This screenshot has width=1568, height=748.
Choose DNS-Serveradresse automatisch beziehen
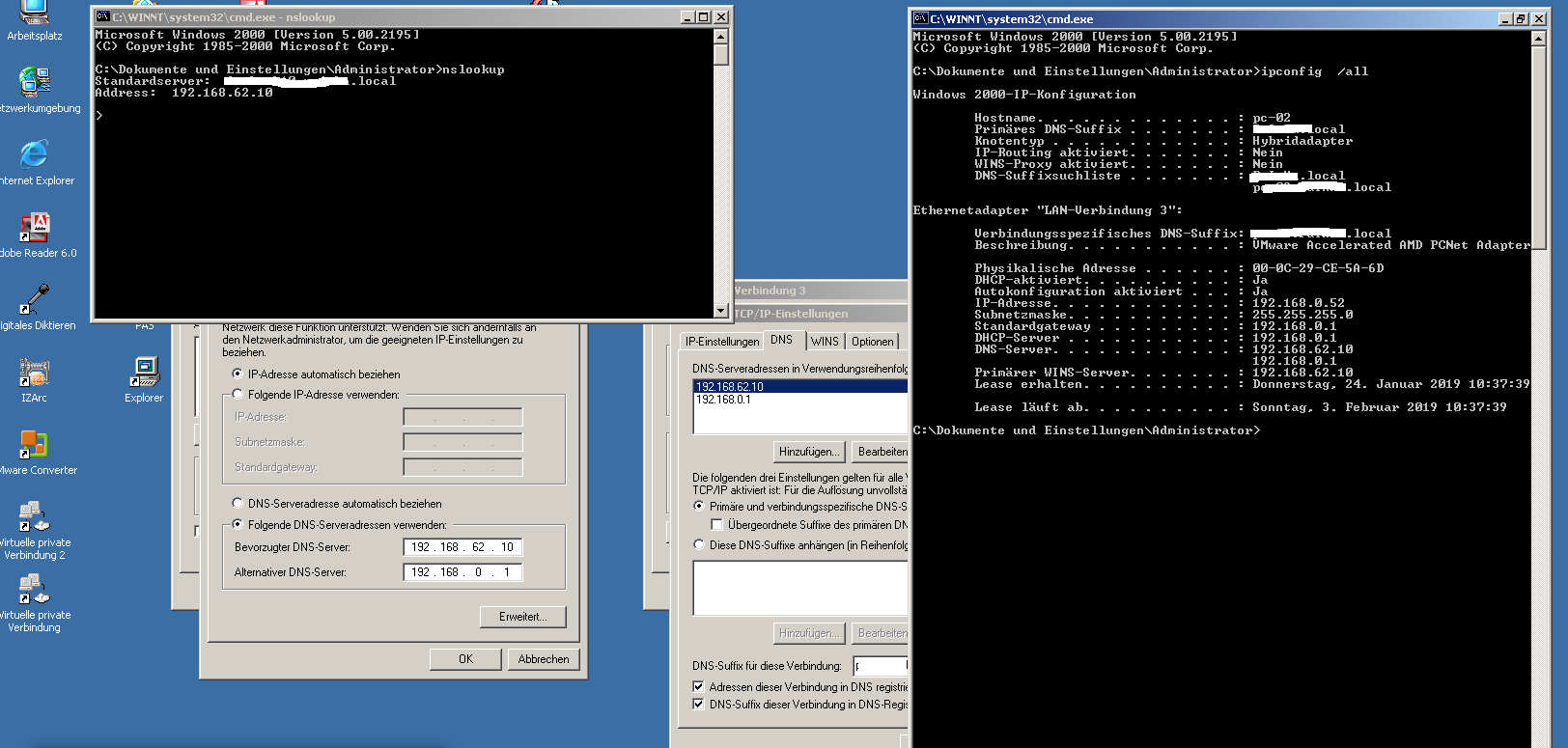pos(238,503)
